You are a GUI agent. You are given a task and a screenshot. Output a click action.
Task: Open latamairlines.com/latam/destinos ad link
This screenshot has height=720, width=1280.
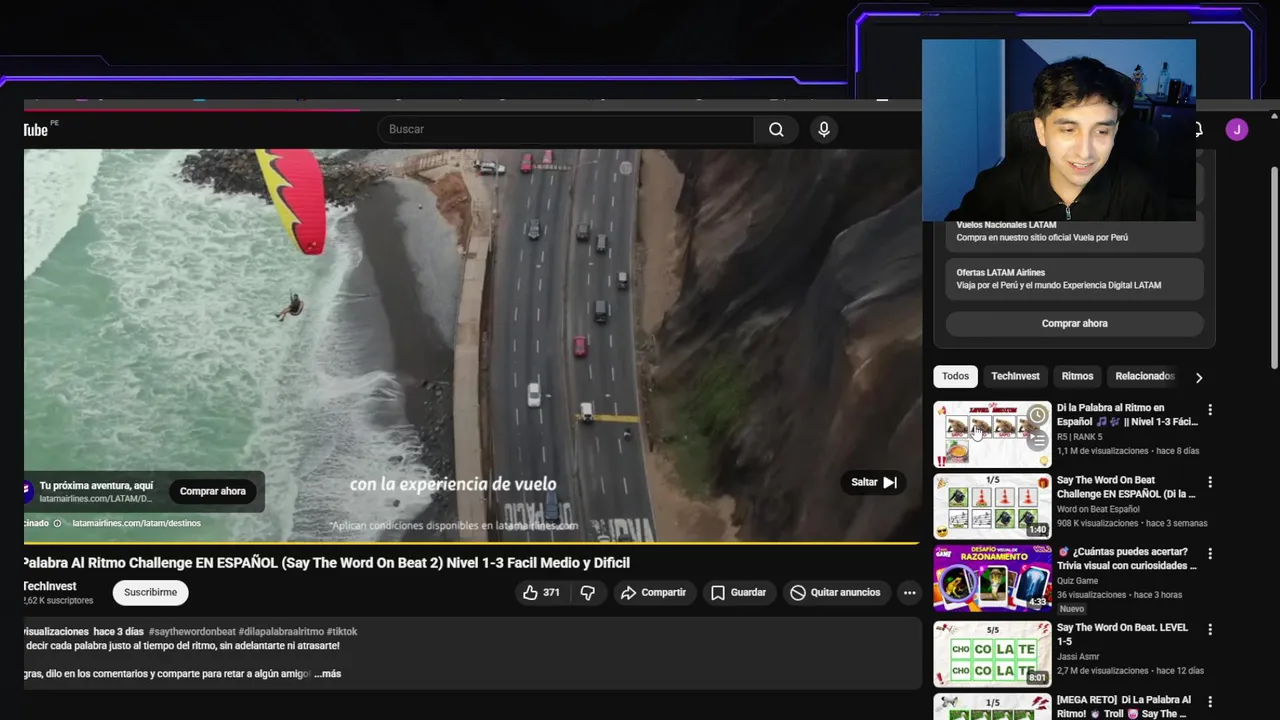coord(136,523)
